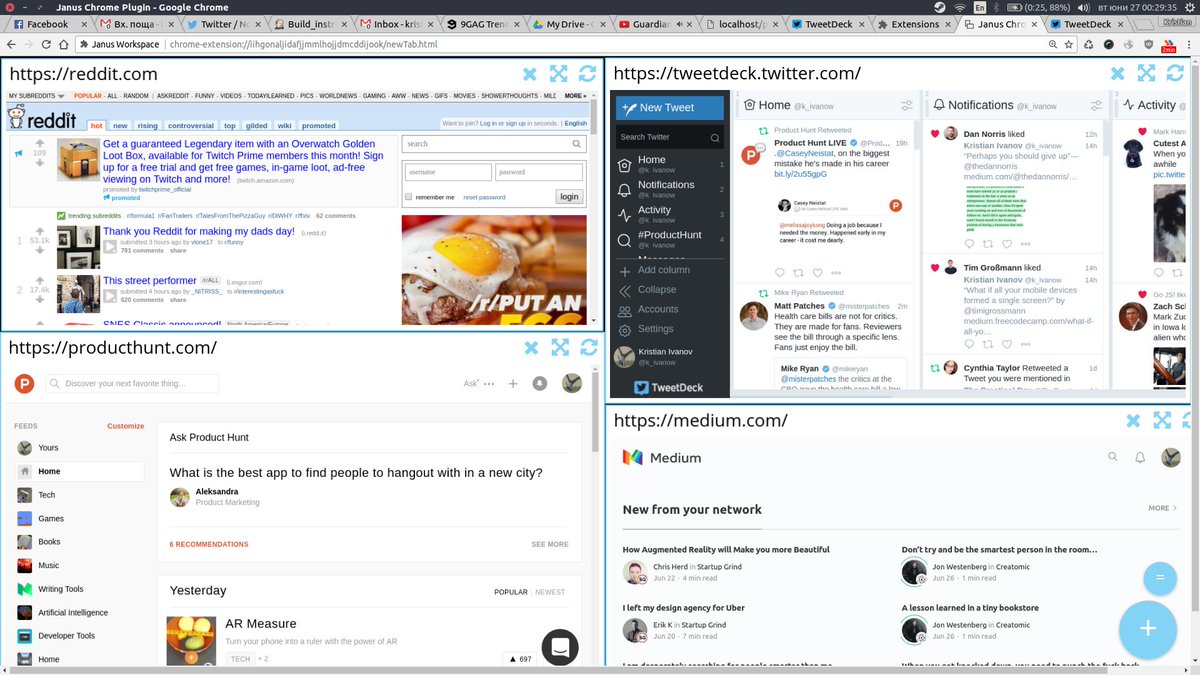Open TweetDeck Settings
The image size is (1200, 675).
click(648, 329)
